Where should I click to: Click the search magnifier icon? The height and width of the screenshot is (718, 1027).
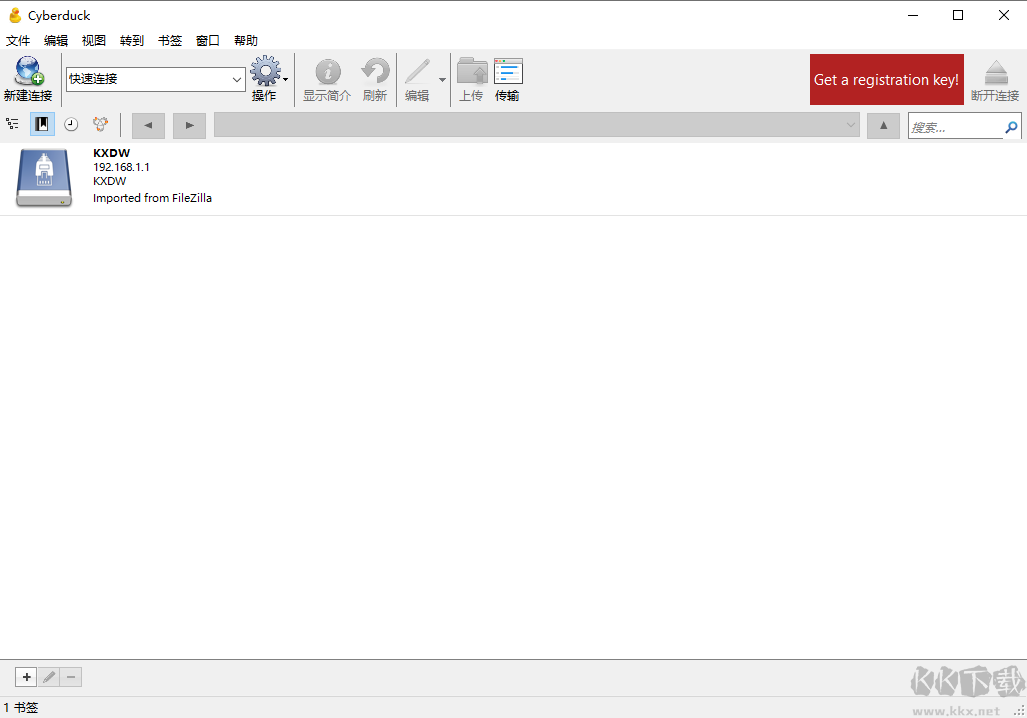click(1011, 126)
